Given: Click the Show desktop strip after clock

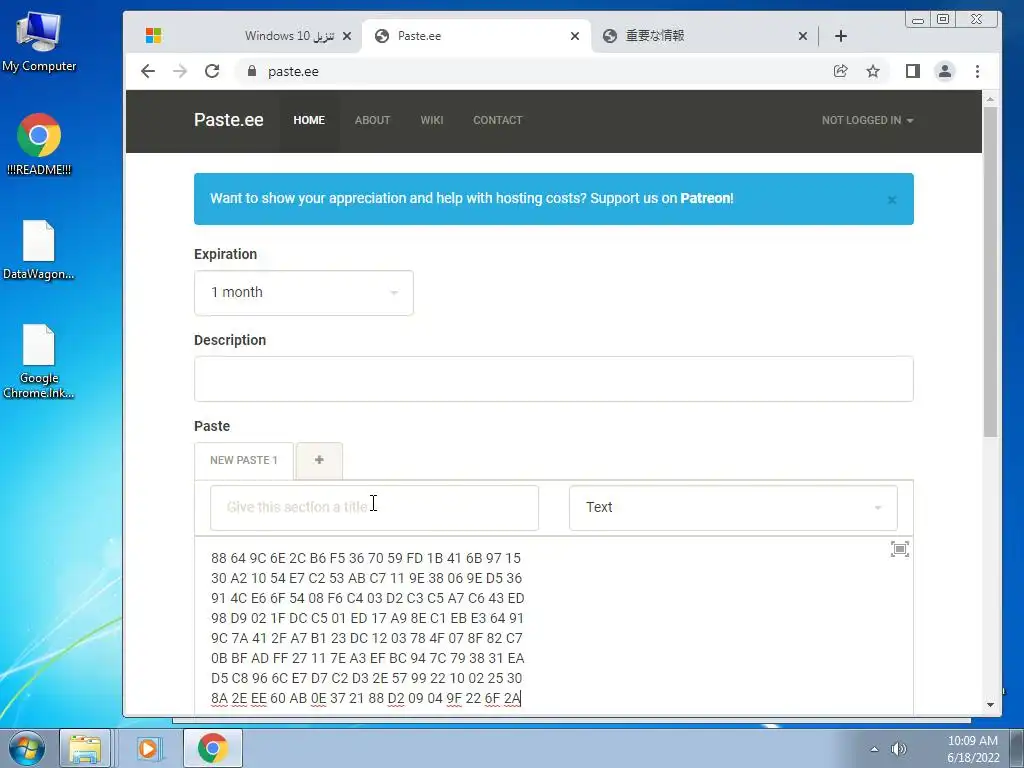Looking at the screenshot, I should tap(1017, 748).
